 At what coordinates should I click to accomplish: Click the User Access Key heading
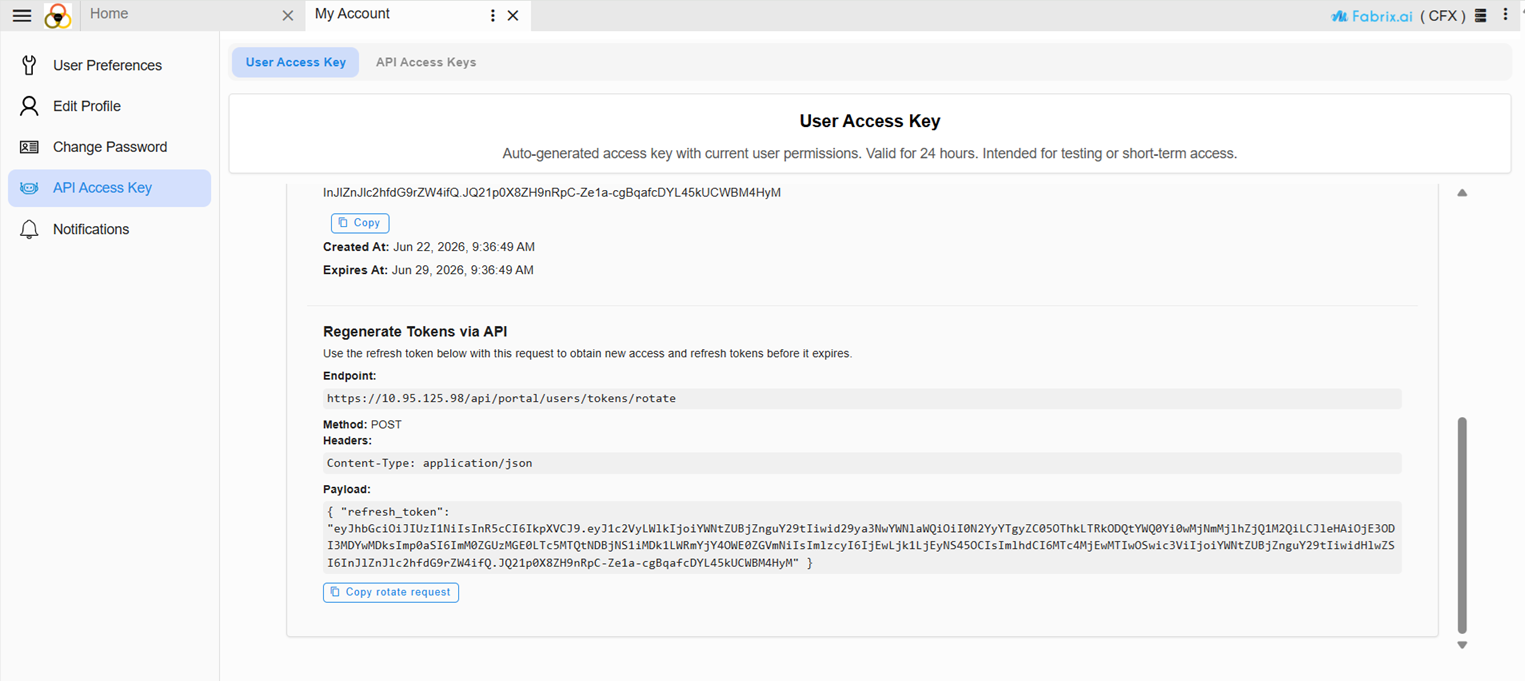tap(870, 121)
